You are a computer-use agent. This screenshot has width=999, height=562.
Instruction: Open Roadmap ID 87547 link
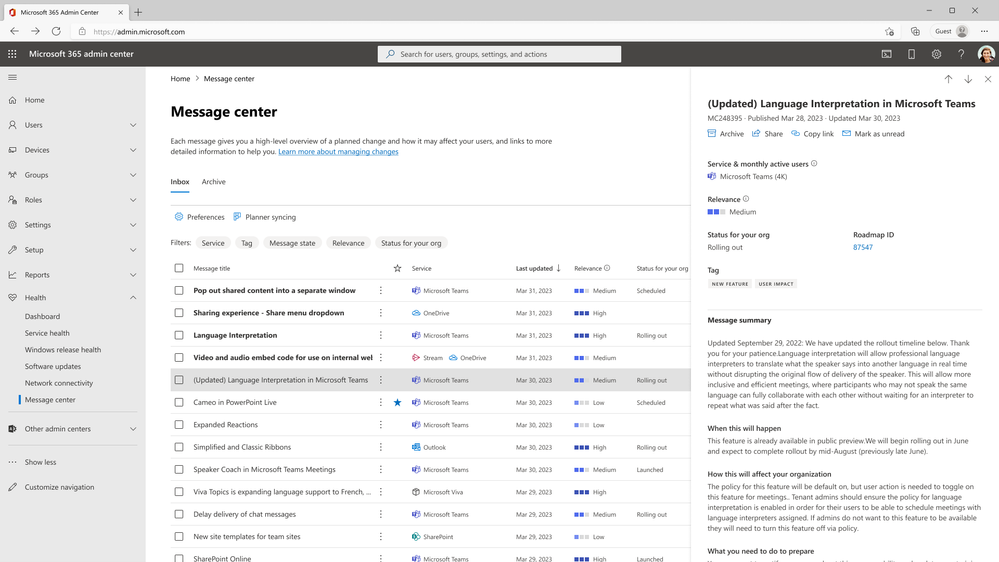[x=863, y=247]
